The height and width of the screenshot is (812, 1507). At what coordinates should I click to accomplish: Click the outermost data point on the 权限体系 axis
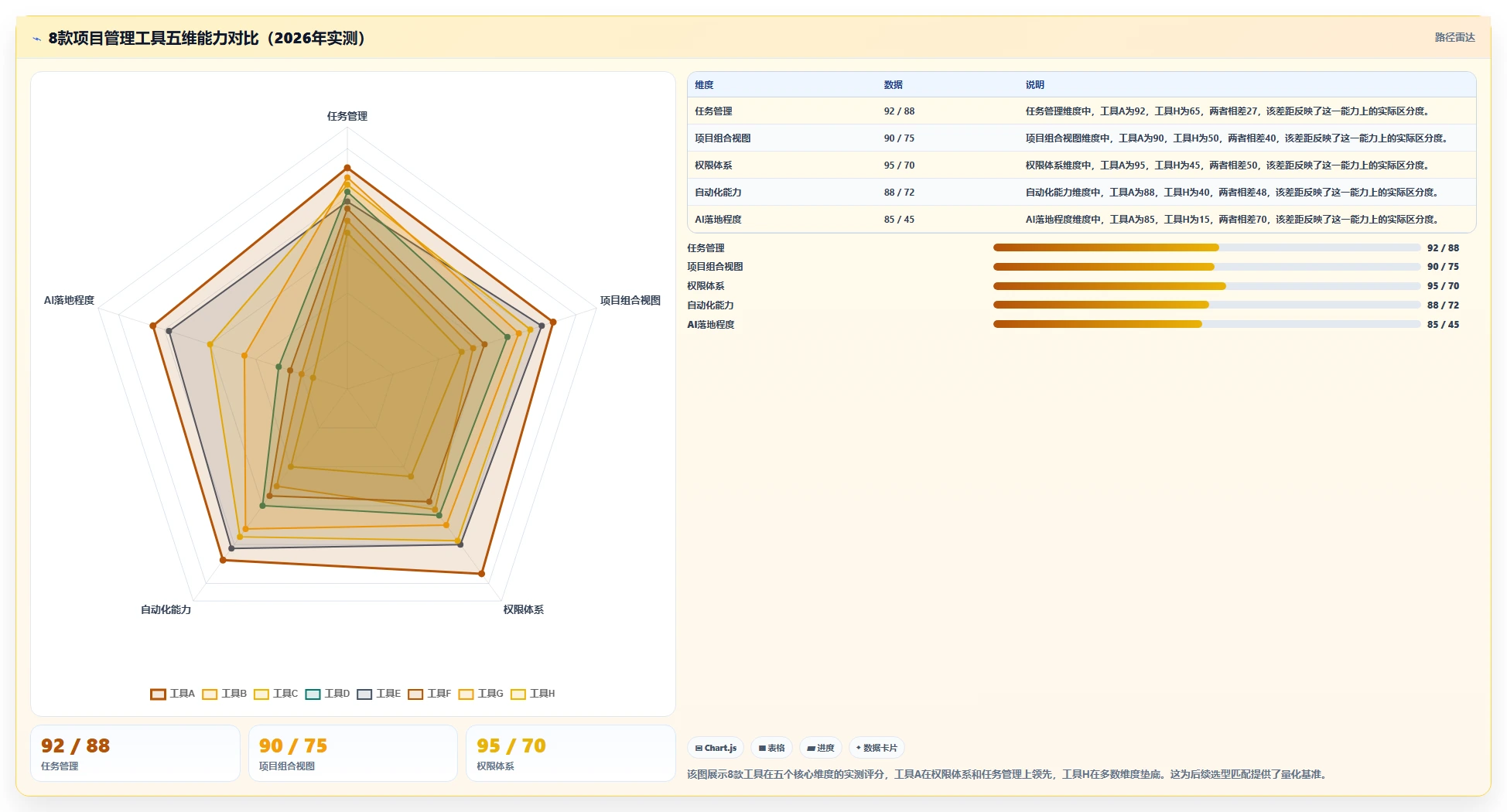[481, 574]
